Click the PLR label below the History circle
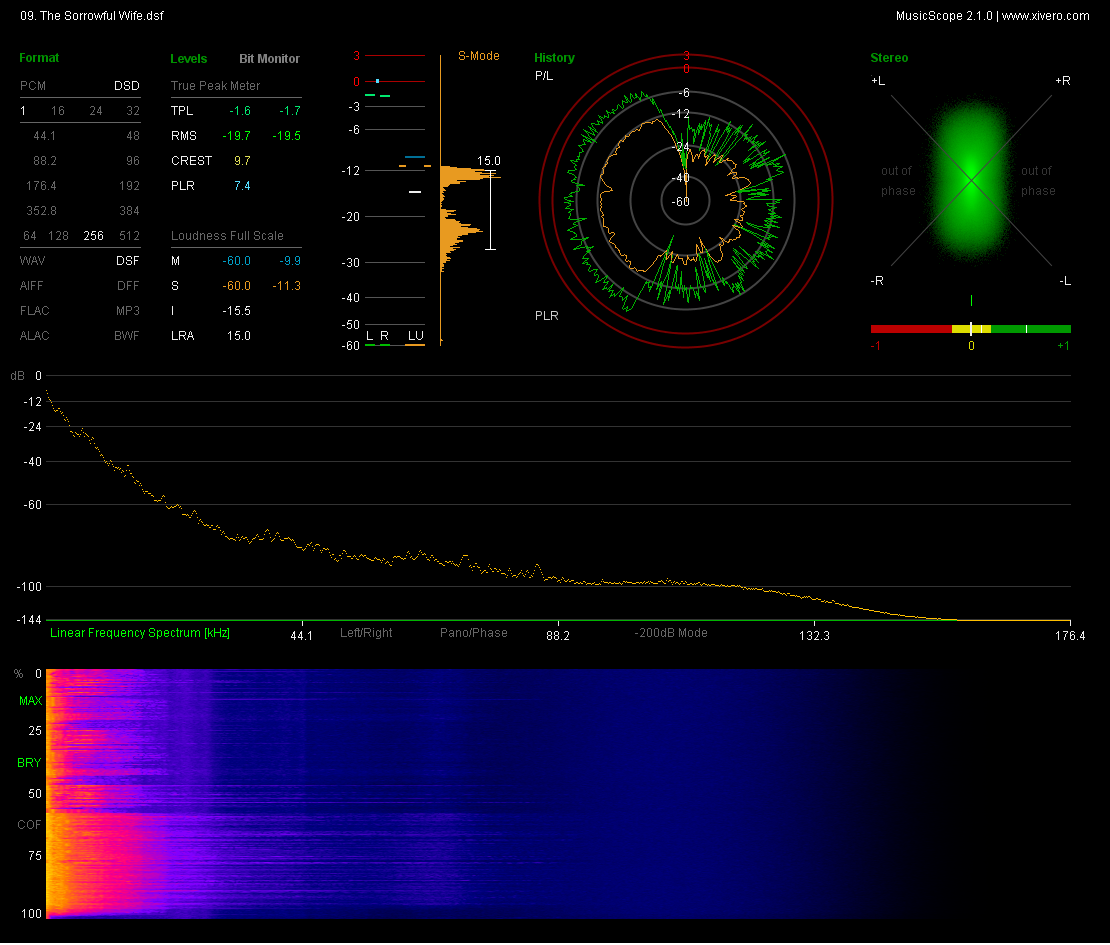Viewport: 1110px width, 945px height. 546,316
